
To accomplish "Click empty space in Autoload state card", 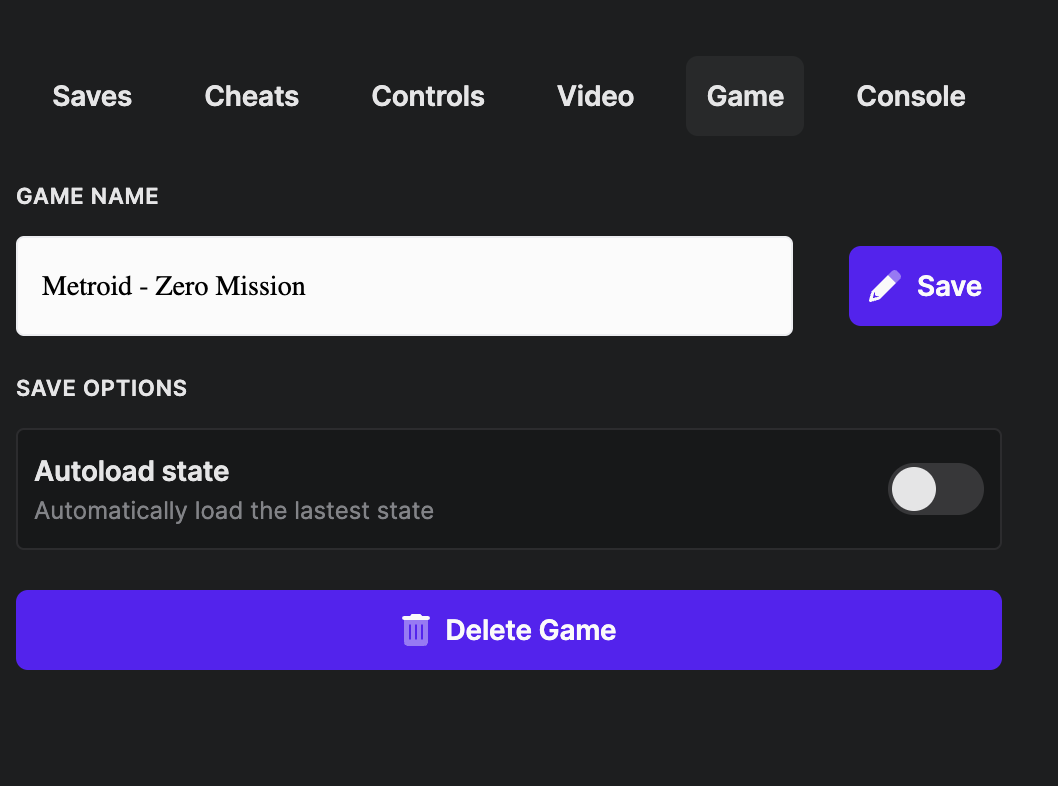I will click(x=650, y=489).
